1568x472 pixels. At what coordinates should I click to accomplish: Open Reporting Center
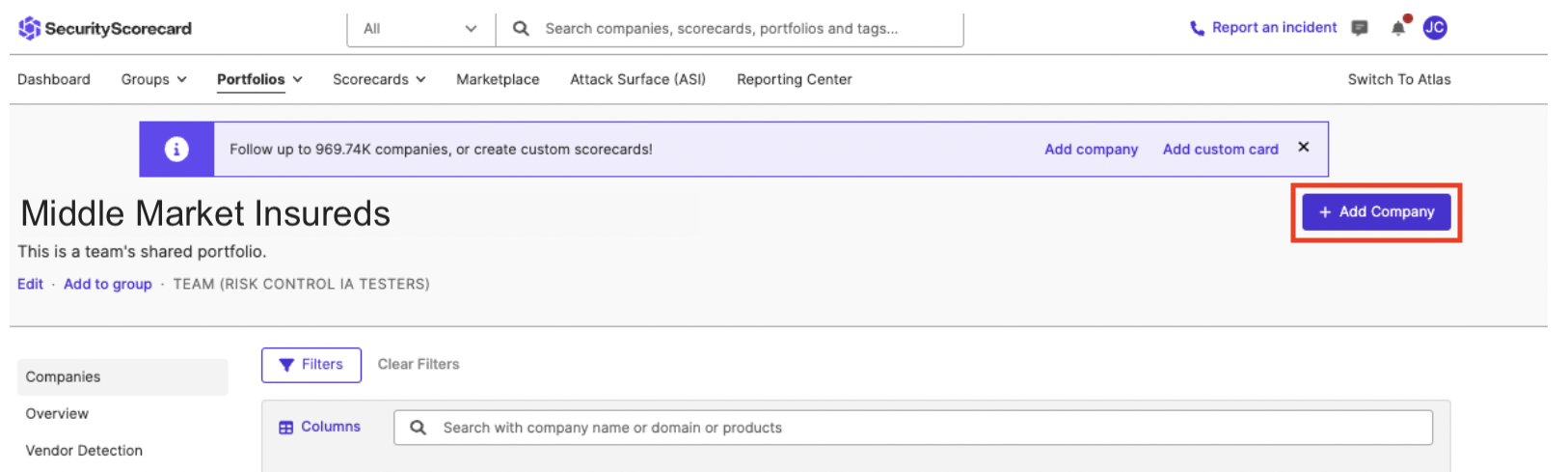[x=795, y=79]
